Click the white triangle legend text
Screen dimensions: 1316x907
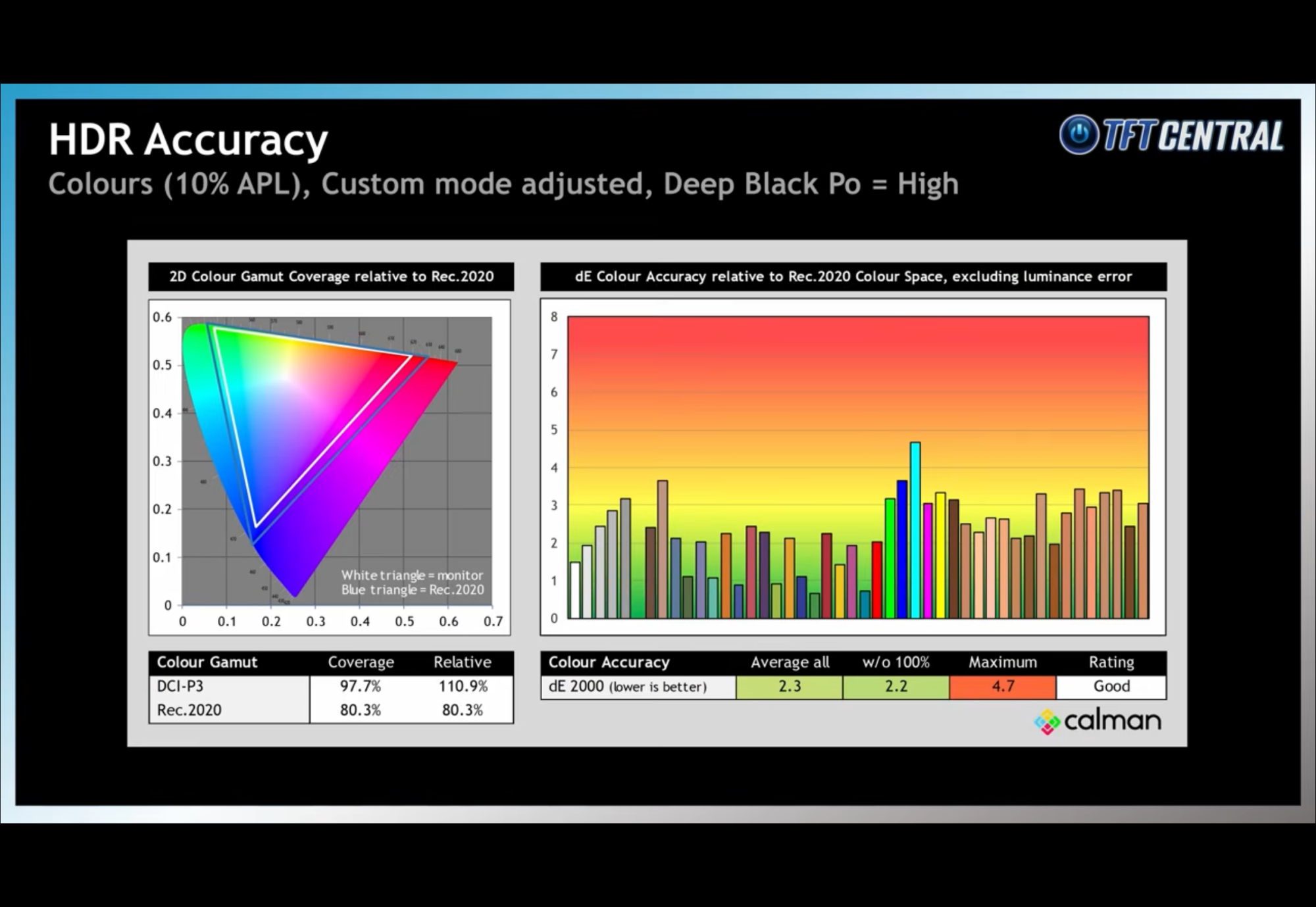pyautogui.click(x=412, y=576)
